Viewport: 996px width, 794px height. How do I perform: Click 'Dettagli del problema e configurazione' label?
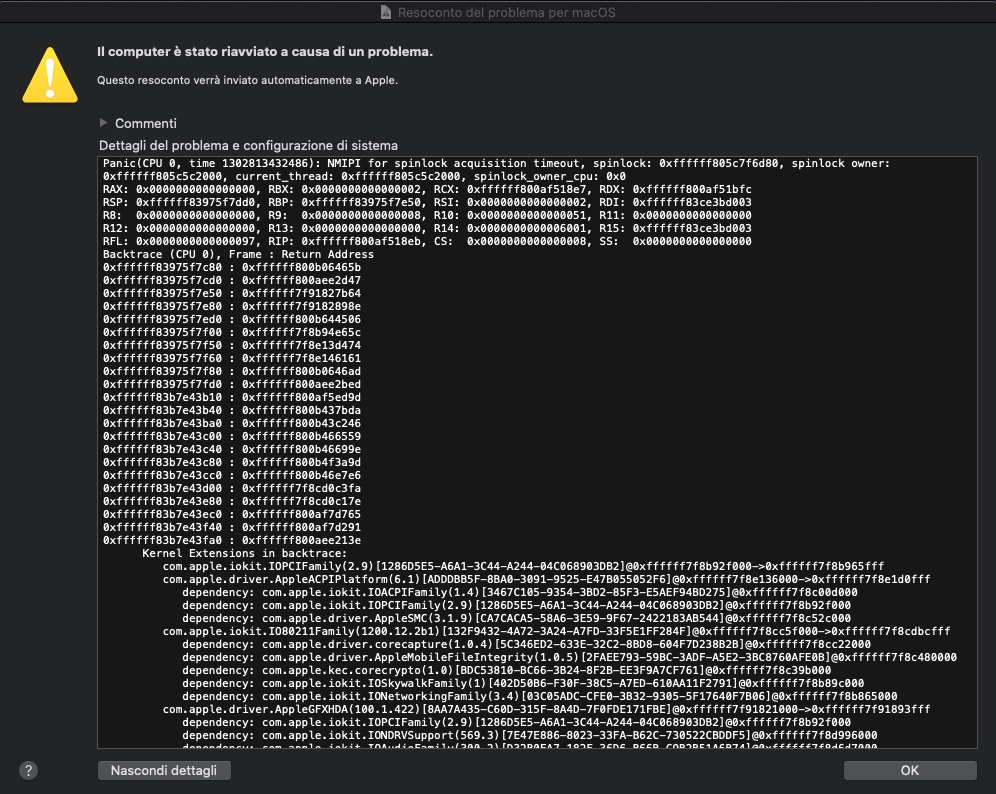pyautogui.click(x=248, y=145)
